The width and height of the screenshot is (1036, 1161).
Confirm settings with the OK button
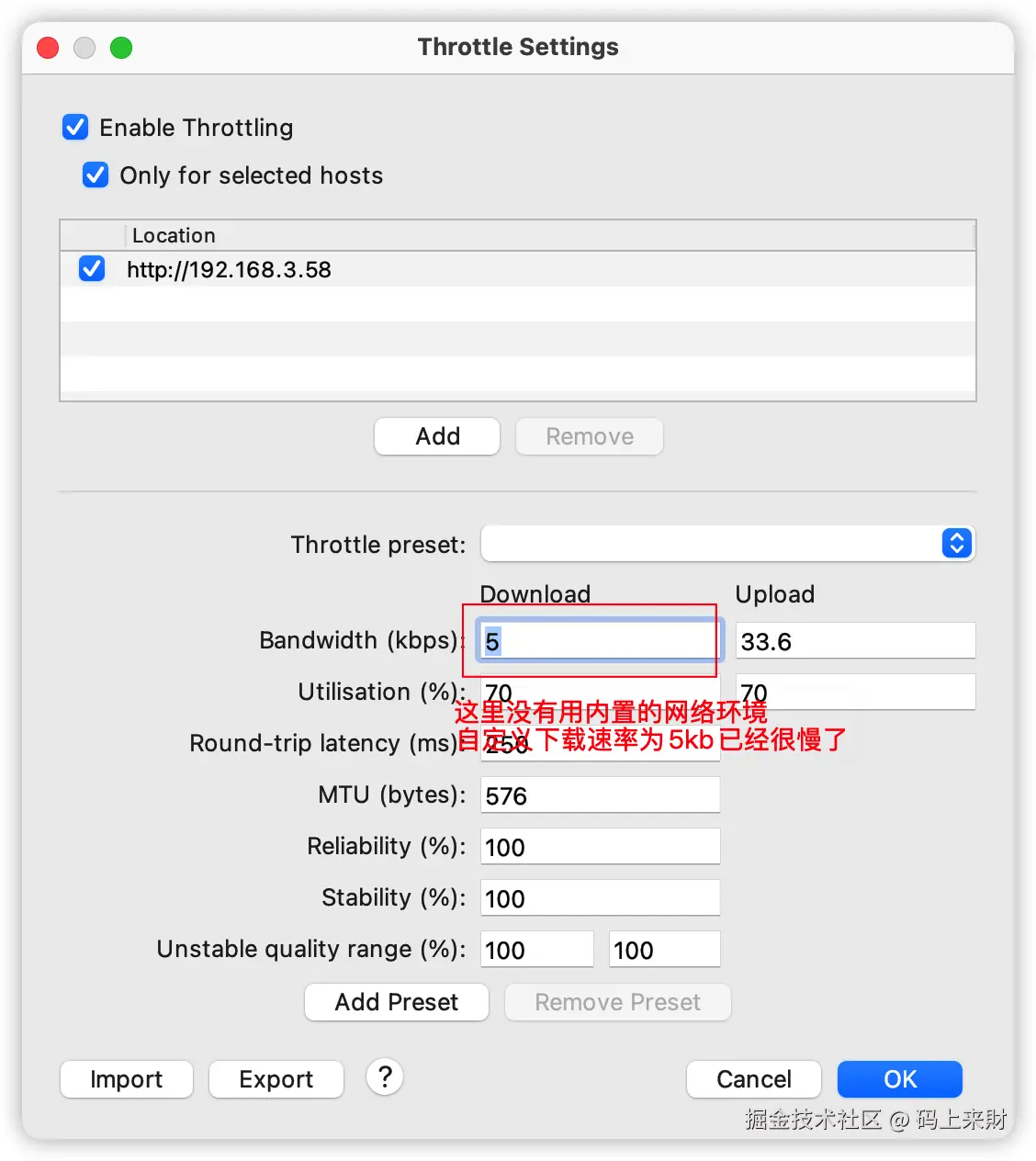(x=900, y=1079)
